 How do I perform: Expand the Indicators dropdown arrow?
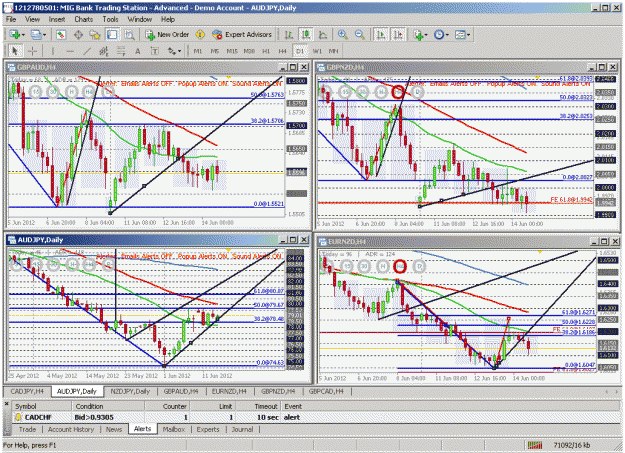coord(426,35)
